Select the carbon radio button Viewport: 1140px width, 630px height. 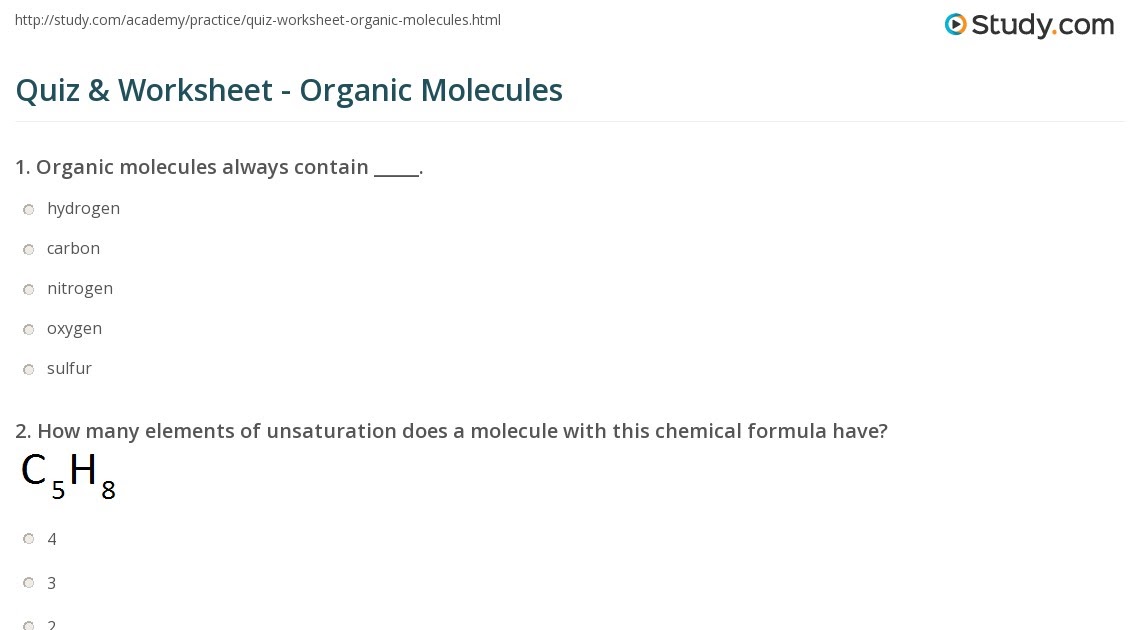(x=28, y=249)
